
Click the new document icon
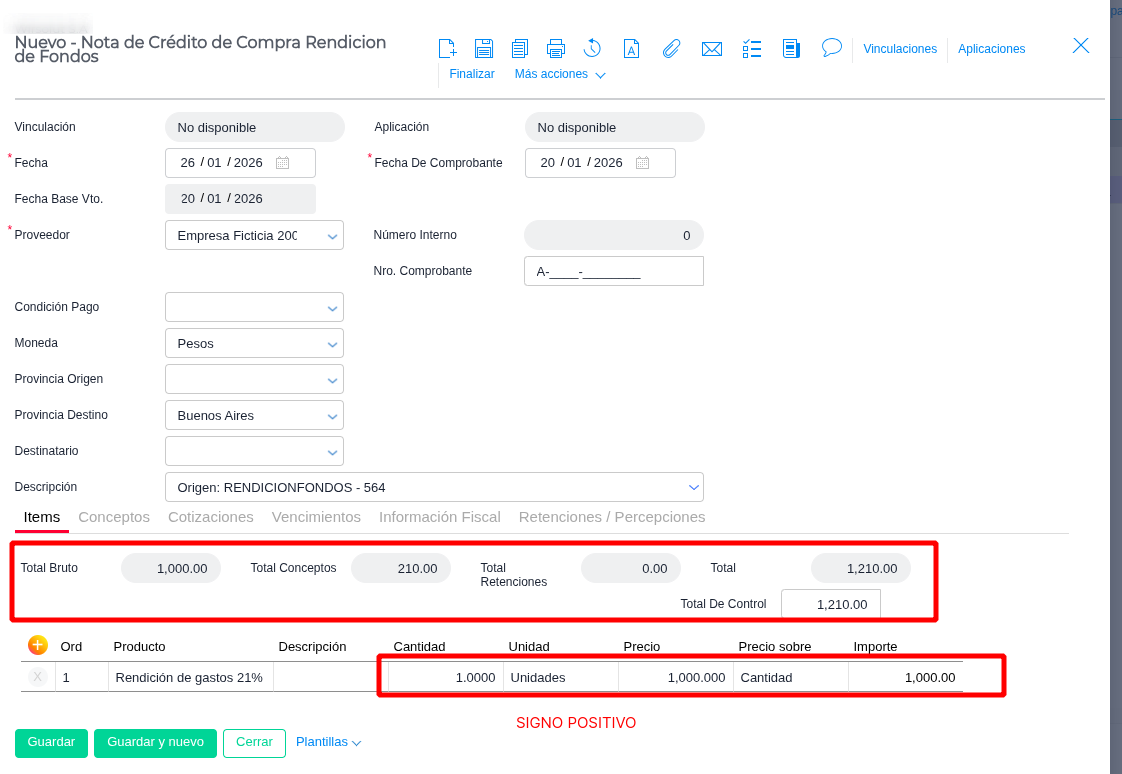[448, 48]
